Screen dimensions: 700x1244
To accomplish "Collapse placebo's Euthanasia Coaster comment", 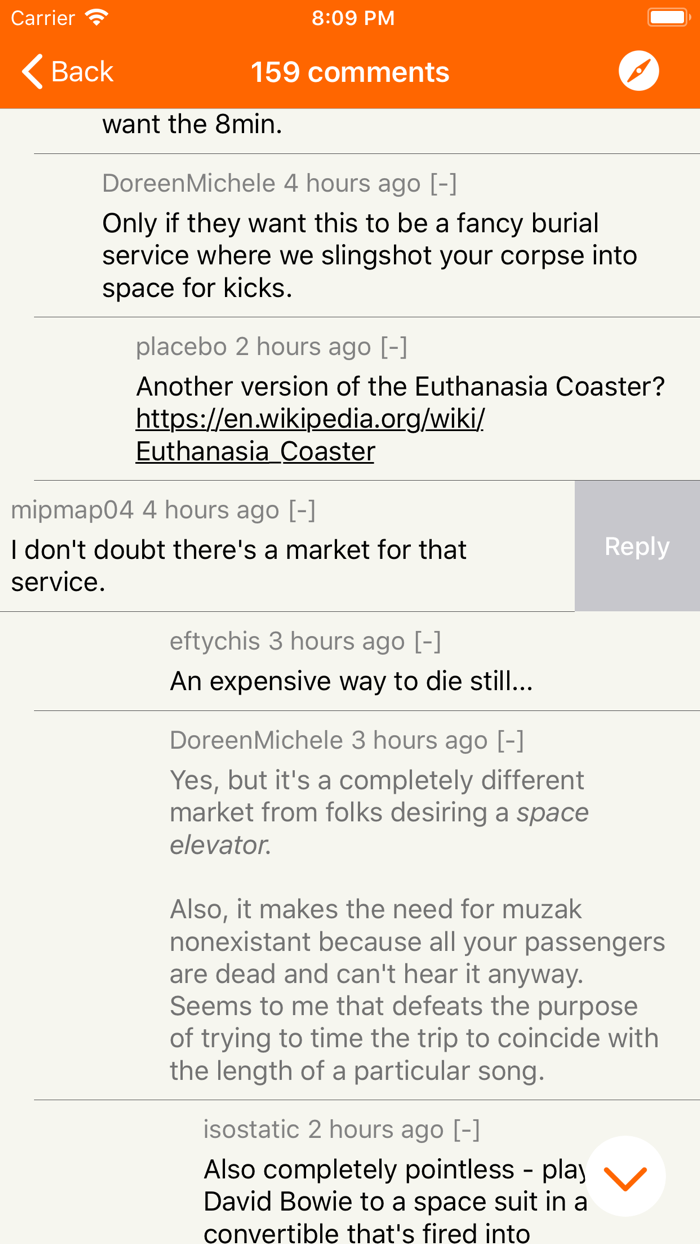I will [x=392, y=346].
